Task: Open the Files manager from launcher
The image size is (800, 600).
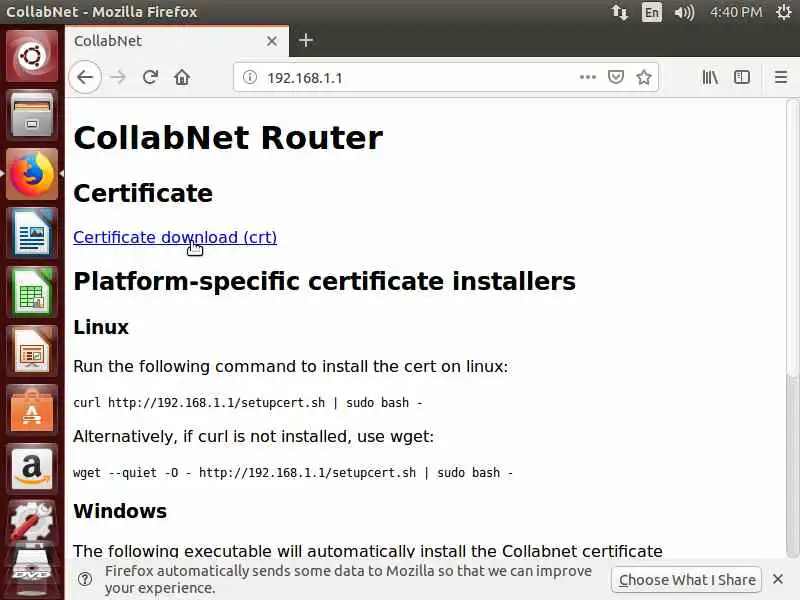Action: pos(32,115)
